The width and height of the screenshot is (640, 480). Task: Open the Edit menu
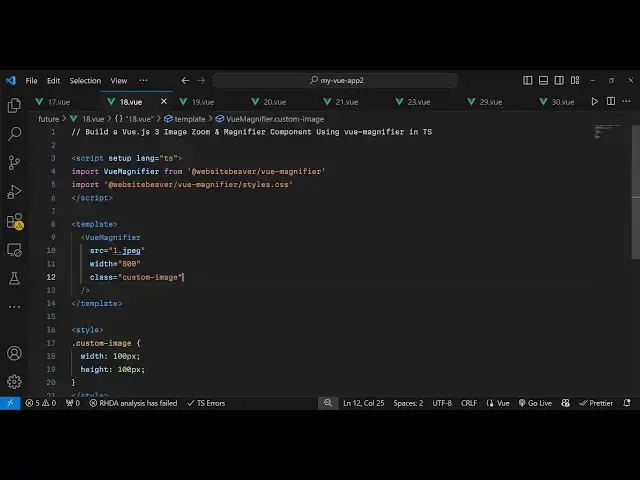click(53, 80)
